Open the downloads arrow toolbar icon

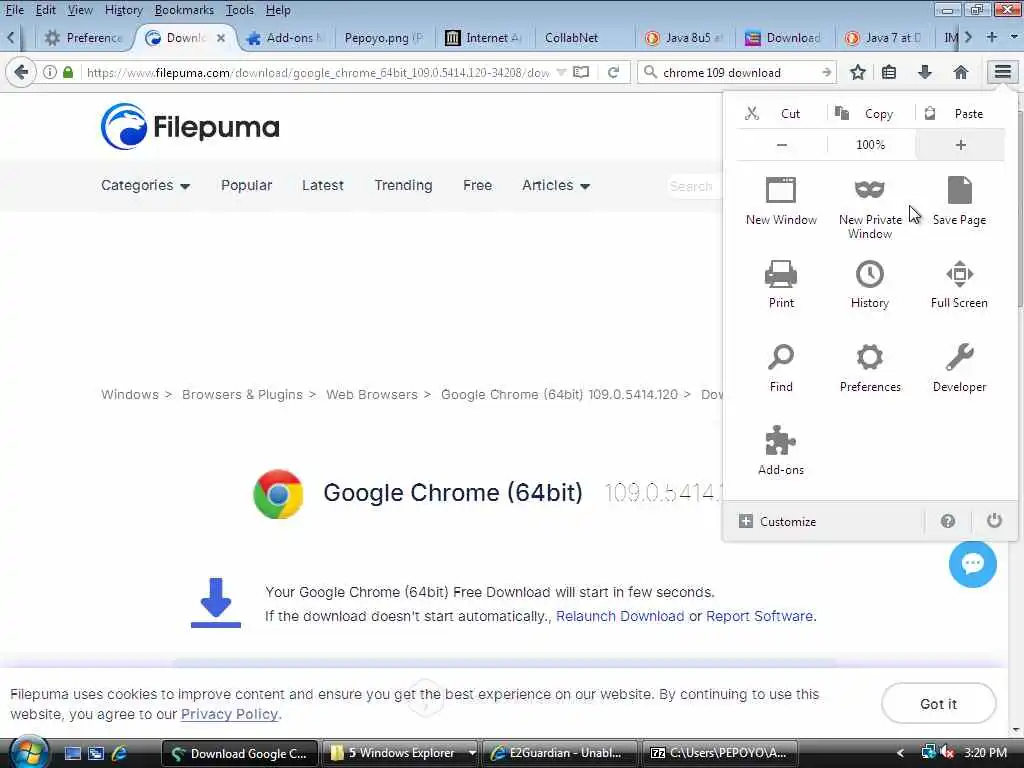pyautogui.click(x=924, y=72)
